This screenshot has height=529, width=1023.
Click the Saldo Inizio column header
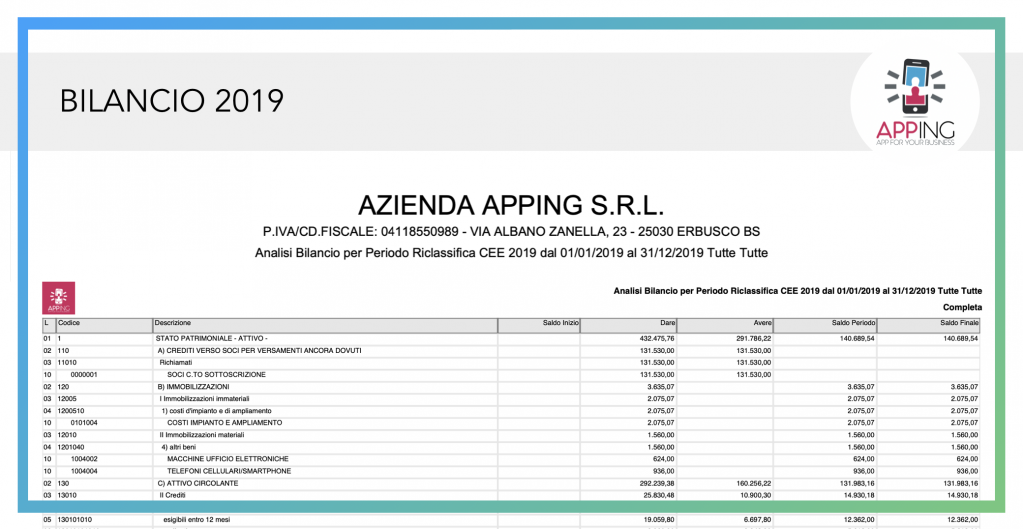coord(538,324)
